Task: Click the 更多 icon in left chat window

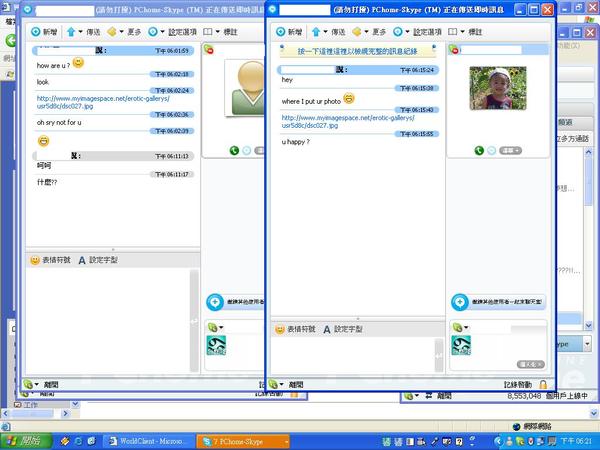Action: click(112, 32)
